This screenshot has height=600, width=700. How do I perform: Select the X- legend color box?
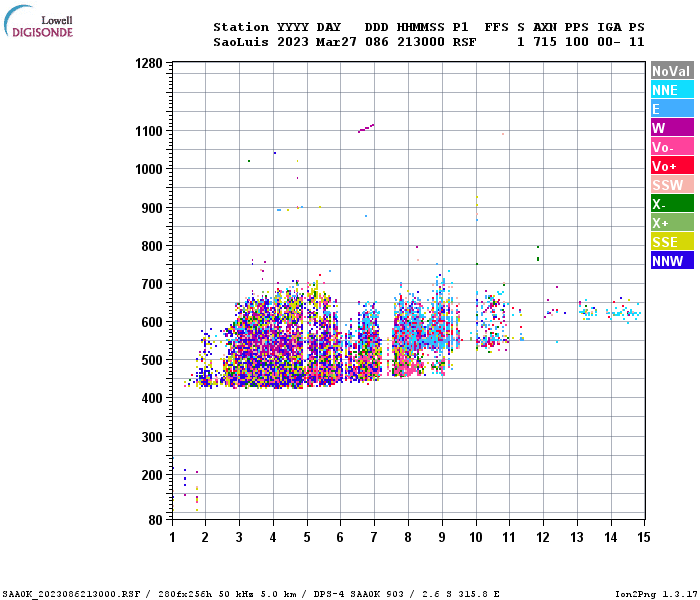pos(672,204)
